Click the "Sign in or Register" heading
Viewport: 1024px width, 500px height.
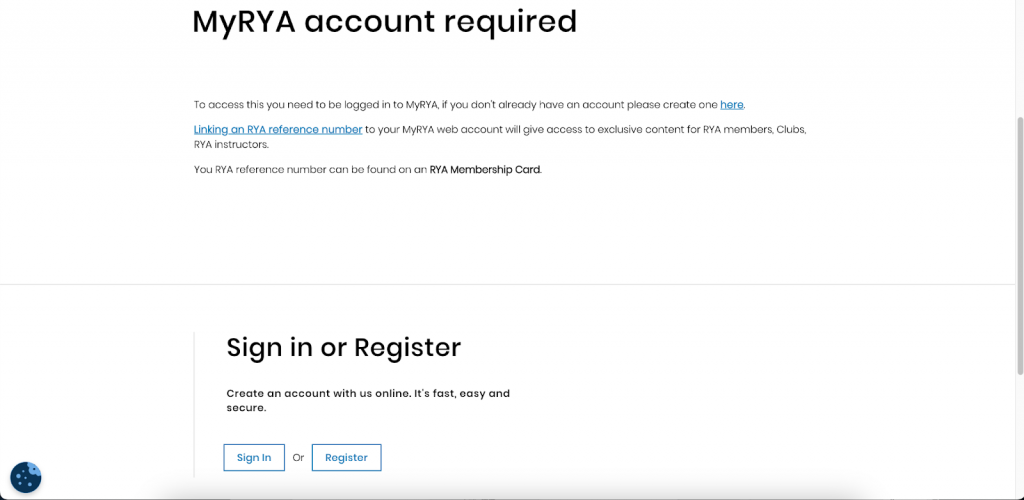[x=343, y=347]
